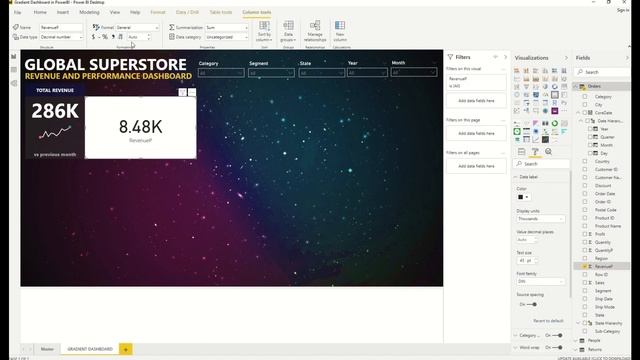The height and width of the screenshot is (360, 640).
Task: Create a New column from the ribbon
Action: tap(340, 31)
